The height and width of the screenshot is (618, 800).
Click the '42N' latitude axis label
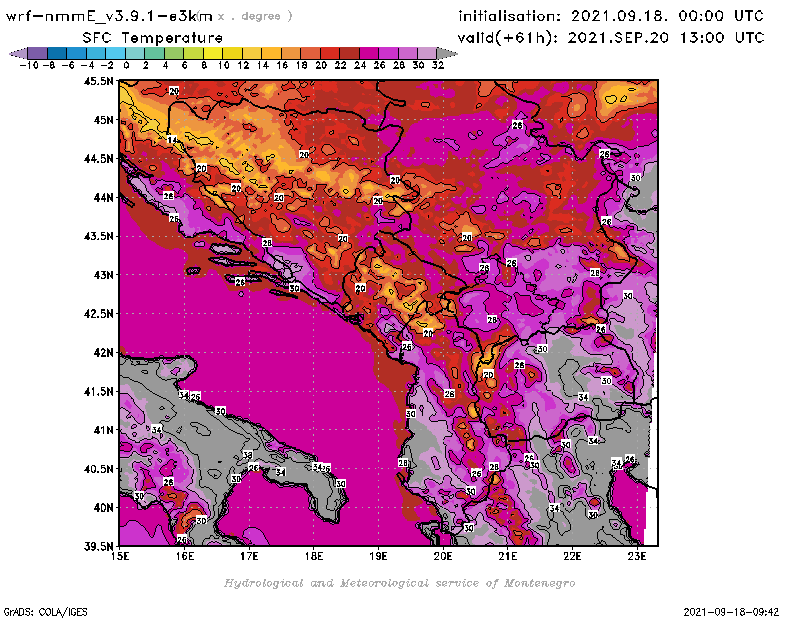click(x=103, y=353)
